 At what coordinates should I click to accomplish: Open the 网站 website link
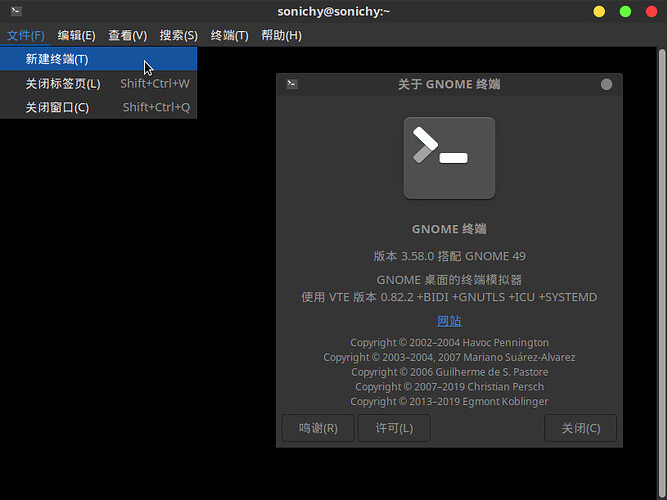(x=449, y=321)
